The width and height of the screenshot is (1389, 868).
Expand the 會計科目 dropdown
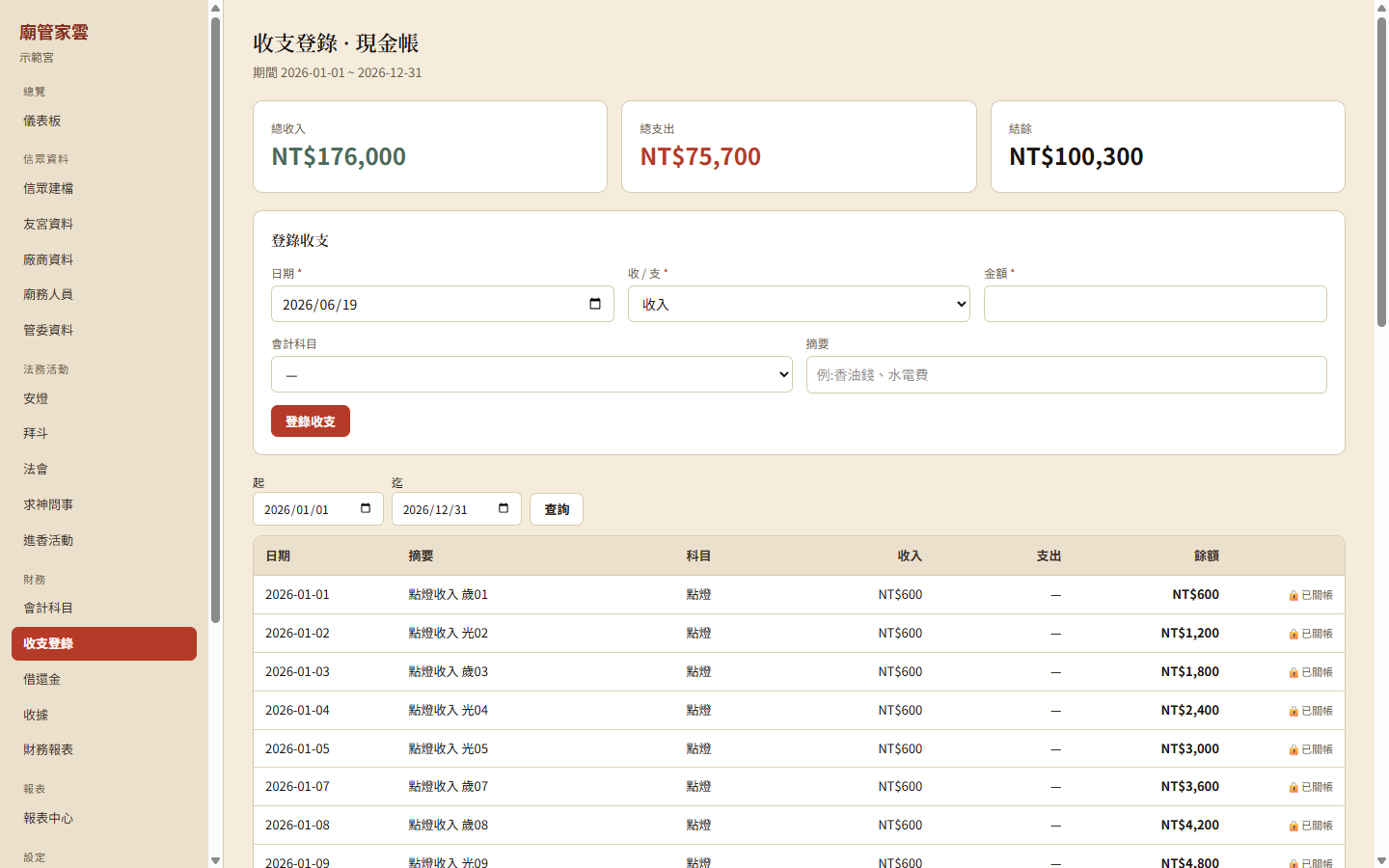point(531,374)
